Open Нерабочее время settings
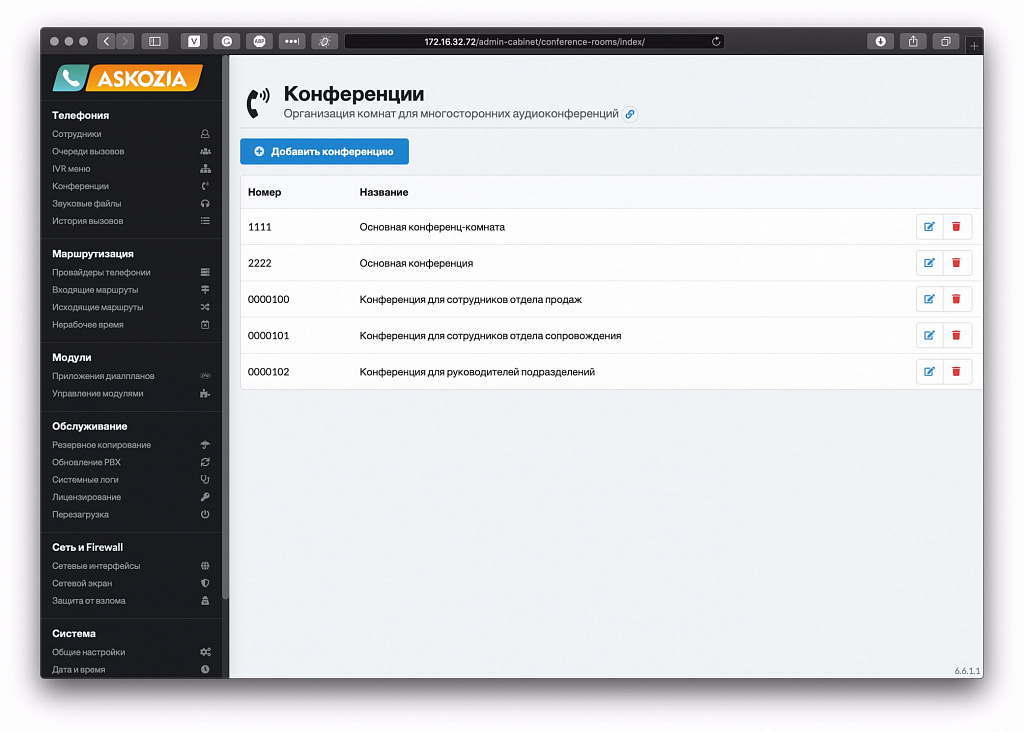This screenshot has height=732, width=1024. (x=131, y=325)
